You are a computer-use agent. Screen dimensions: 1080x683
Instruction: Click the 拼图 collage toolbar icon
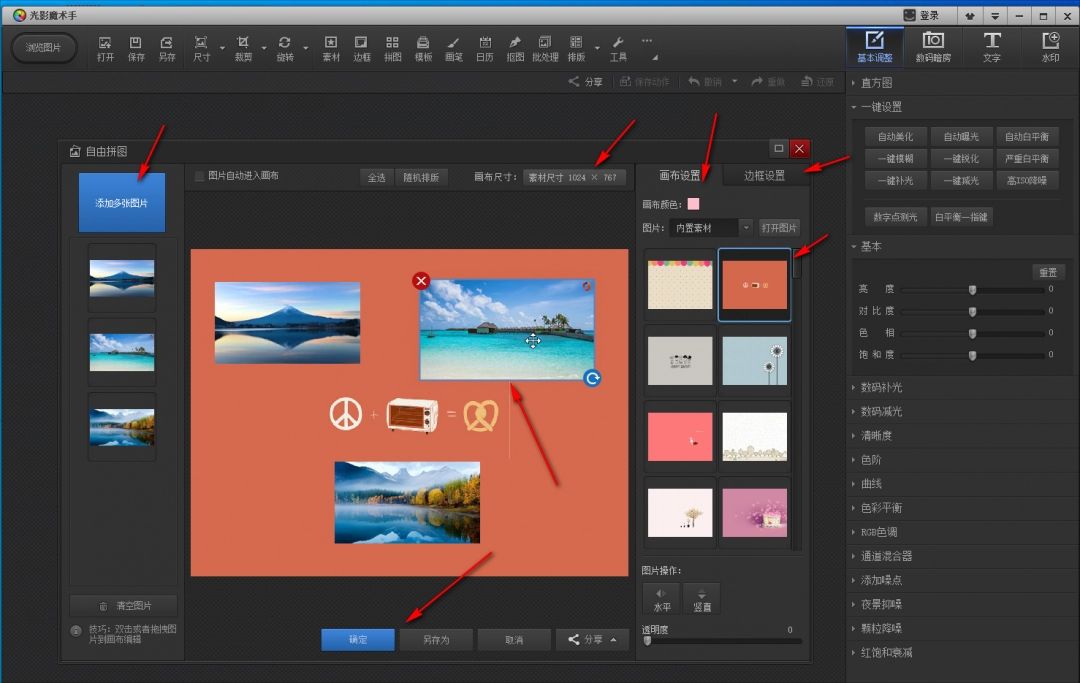[392, 48]
